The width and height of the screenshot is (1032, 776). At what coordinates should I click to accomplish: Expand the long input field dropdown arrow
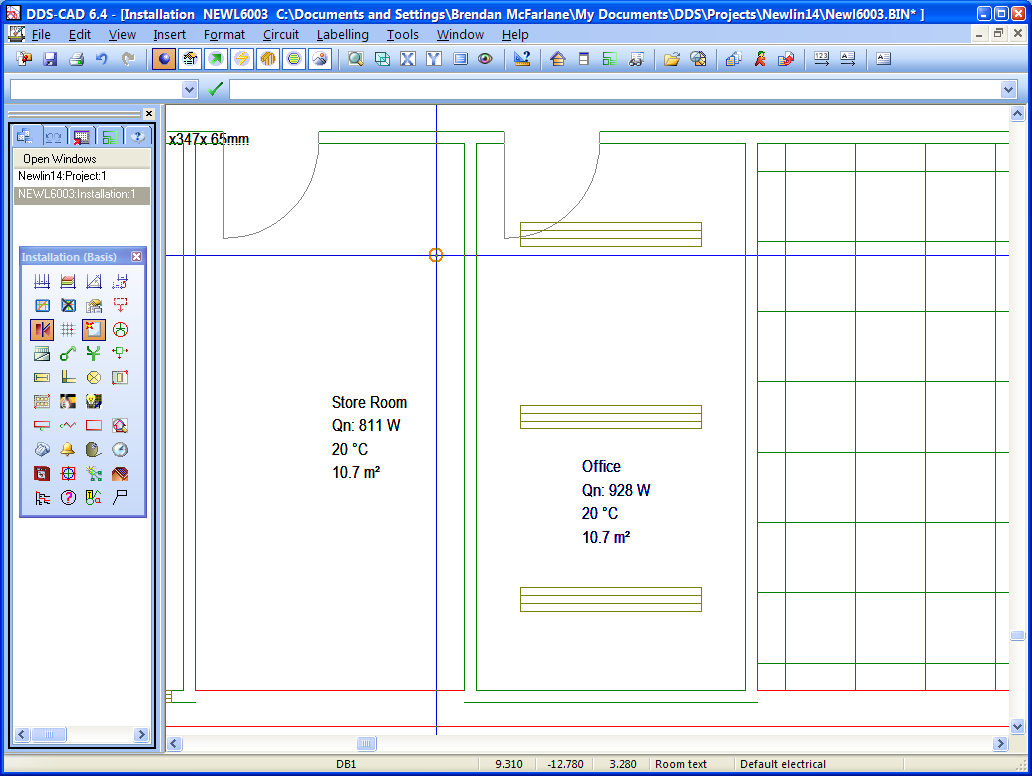point(1008,90)
